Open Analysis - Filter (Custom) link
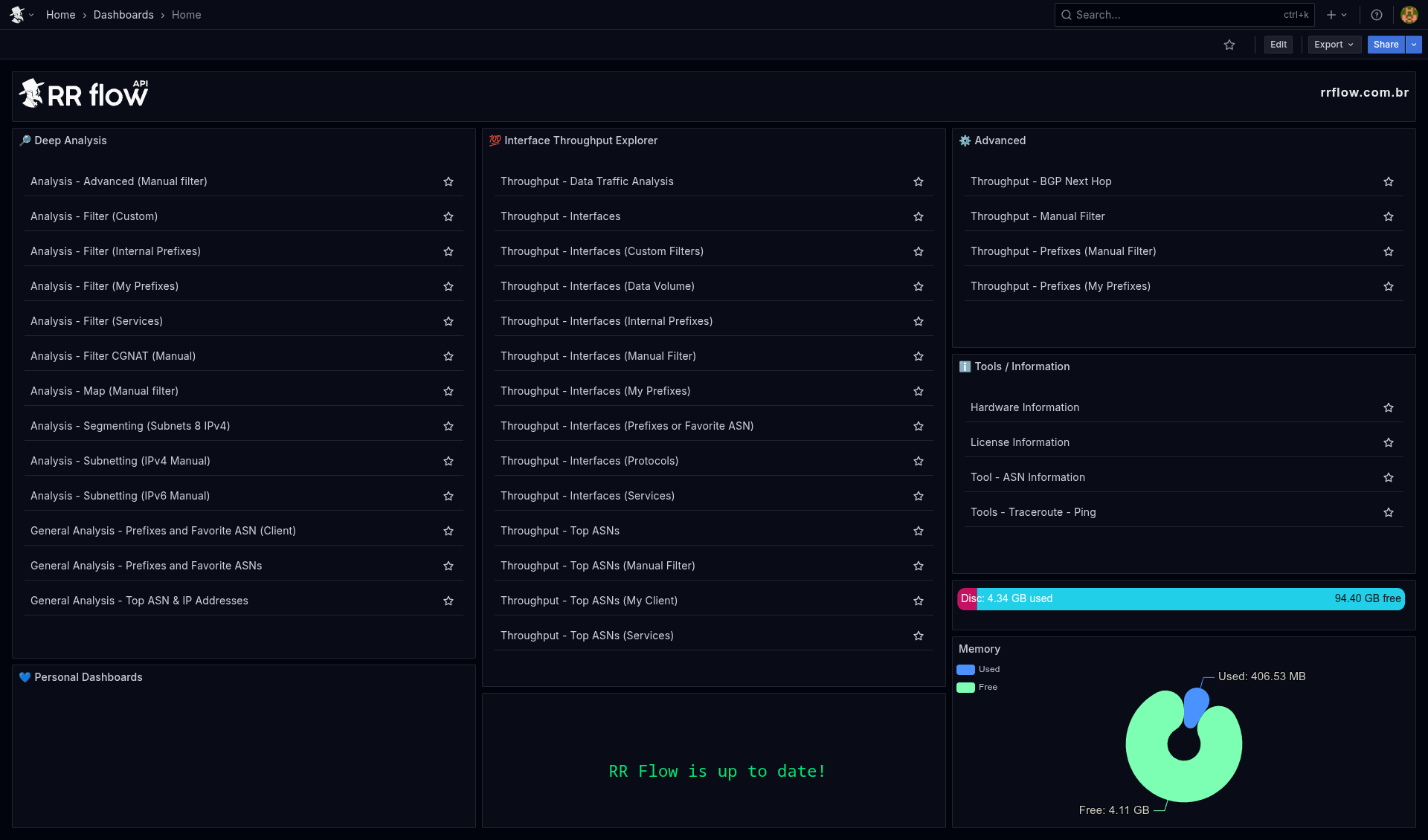Image resolution: width=1428 pixels, height=840 pixels. tap(94, 216)
